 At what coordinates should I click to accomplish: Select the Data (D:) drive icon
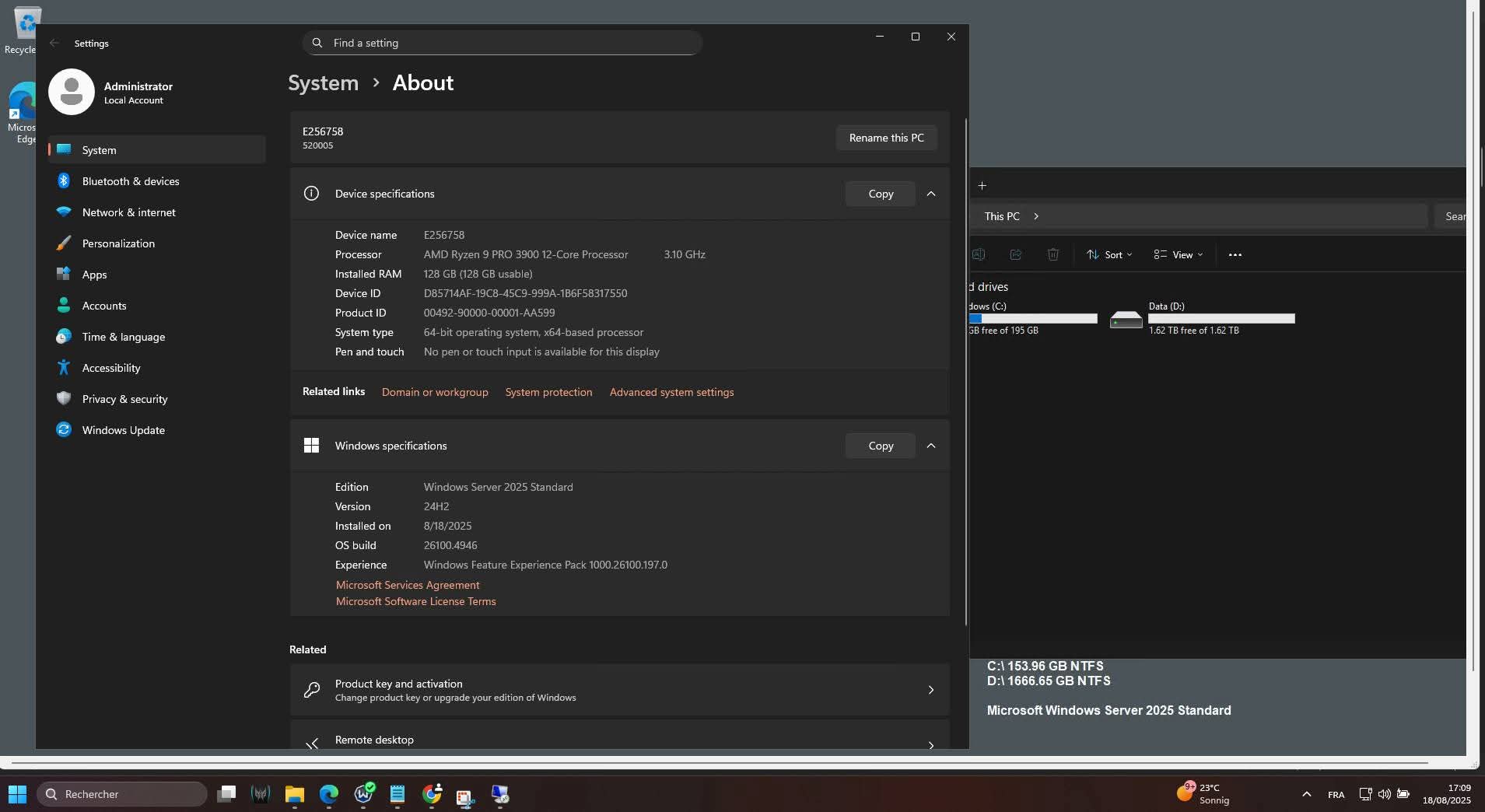(x=1126, y=319)
